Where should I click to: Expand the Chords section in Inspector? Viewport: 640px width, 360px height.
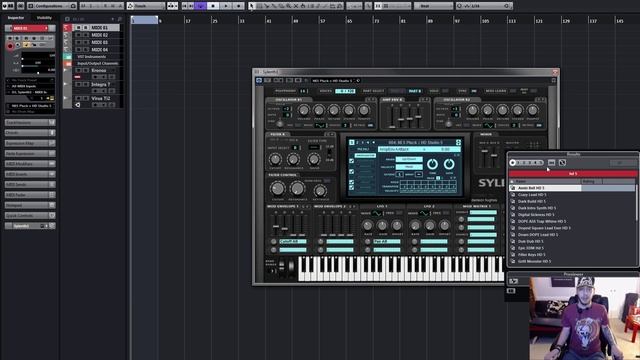(x=30, y=133)
